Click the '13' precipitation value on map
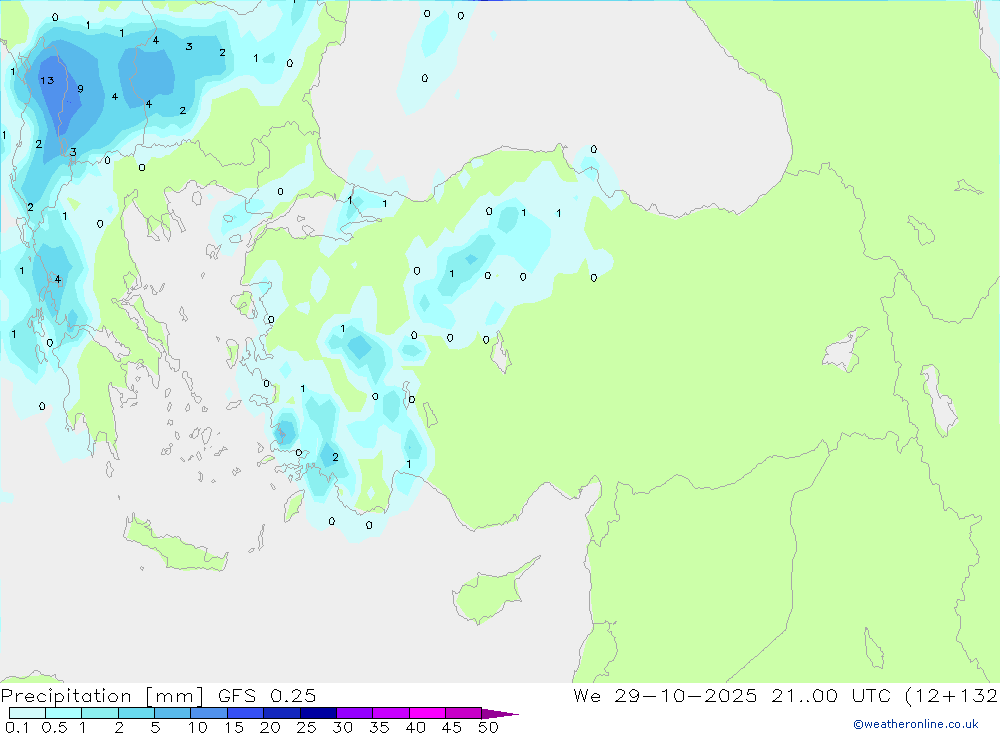 tap(47, 80)
